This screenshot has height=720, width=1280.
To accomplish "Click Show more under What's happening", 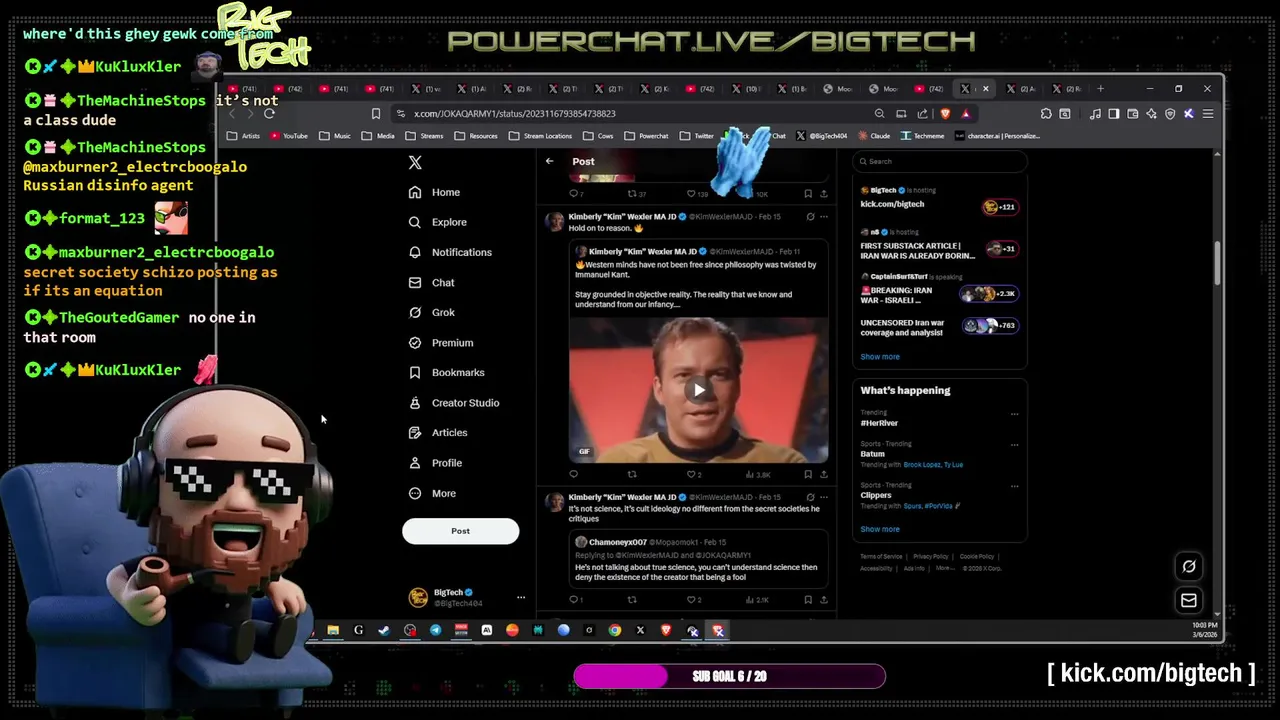I will [880, 529].
